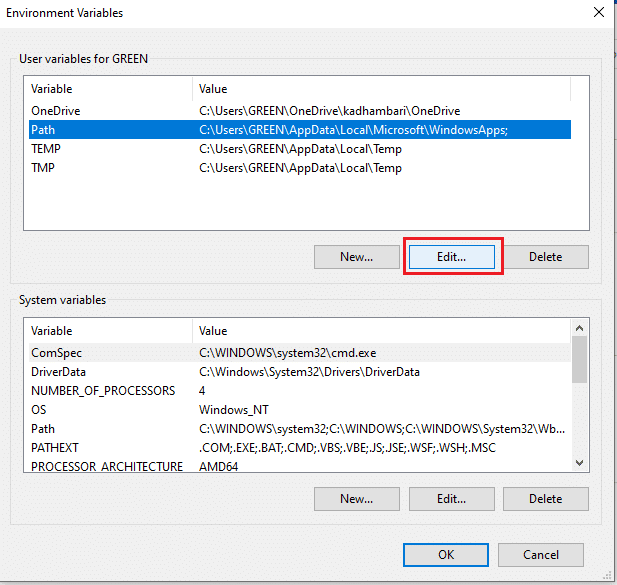Close the Environment Variables dialog
The height and width of the screenshot is (585, 617).
pyautogui.click(x=599, y=13)
